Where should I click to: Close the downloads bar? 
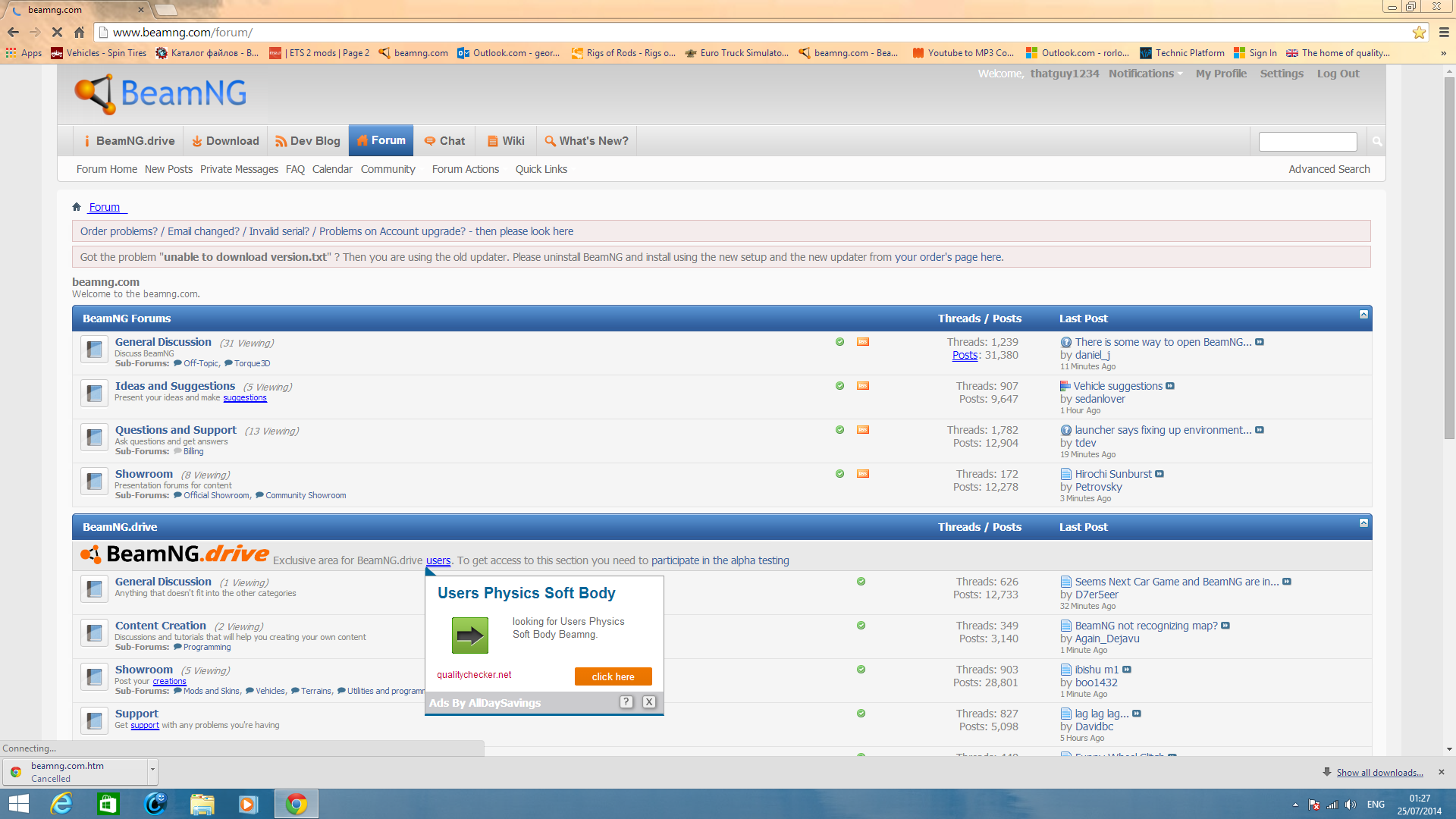click(1442, 772)
